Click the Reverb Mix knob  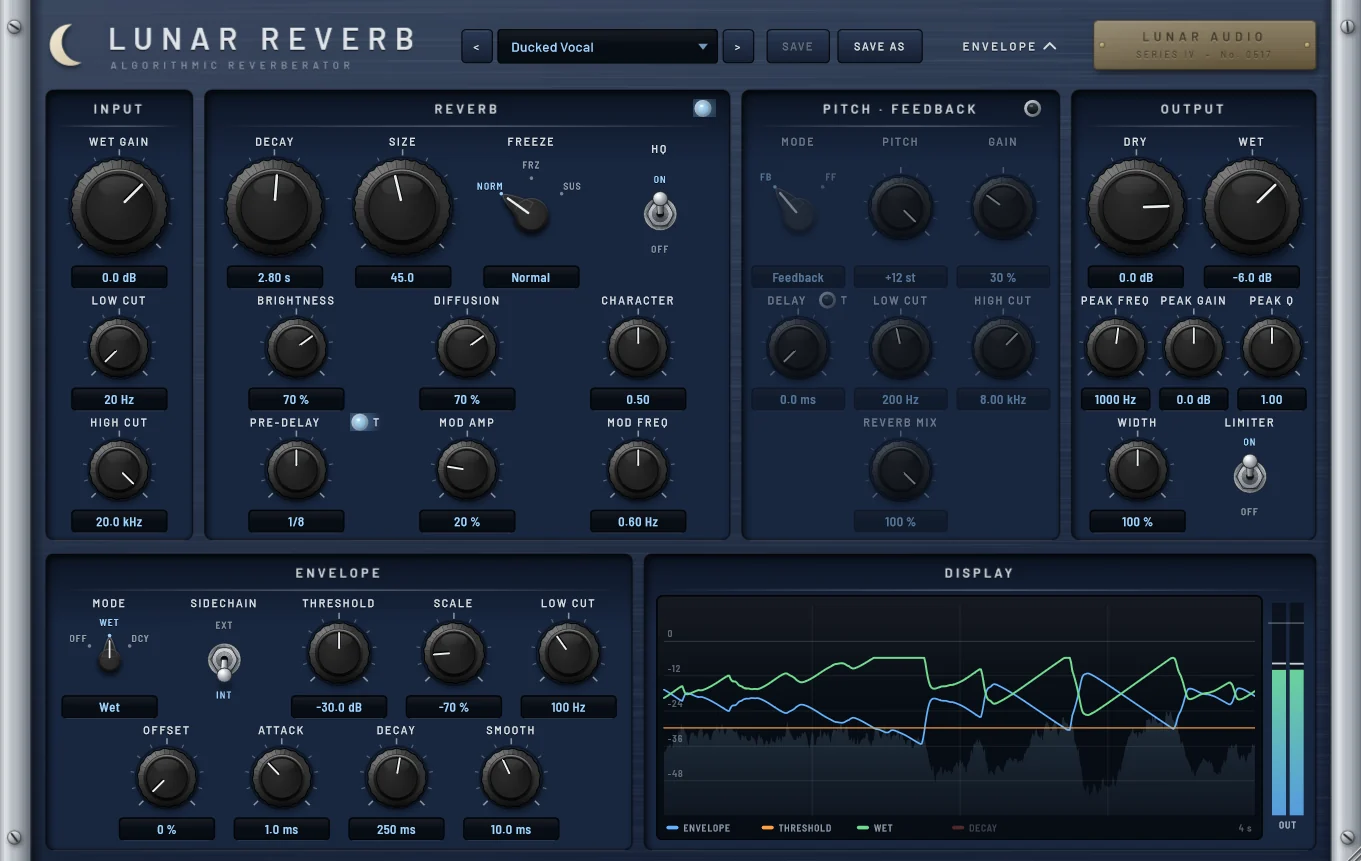(900, 471)
